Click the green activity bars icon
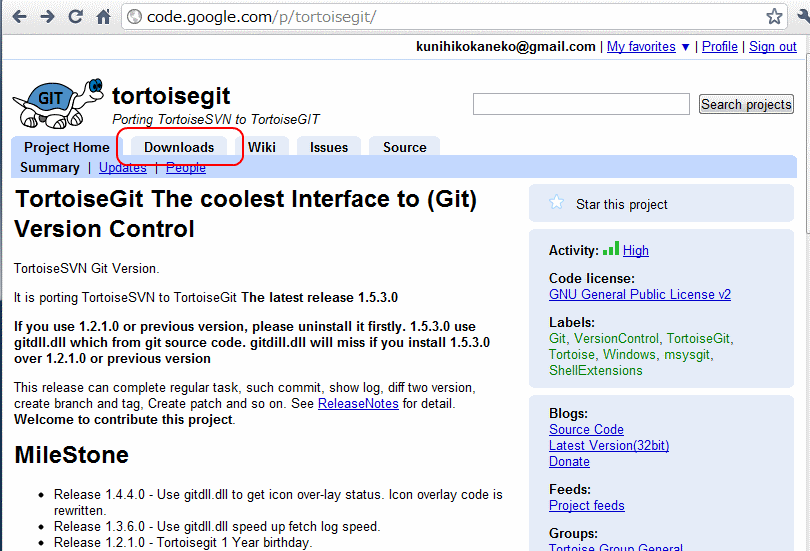Screen dimensions: 810x551 (x=611, y=248)
